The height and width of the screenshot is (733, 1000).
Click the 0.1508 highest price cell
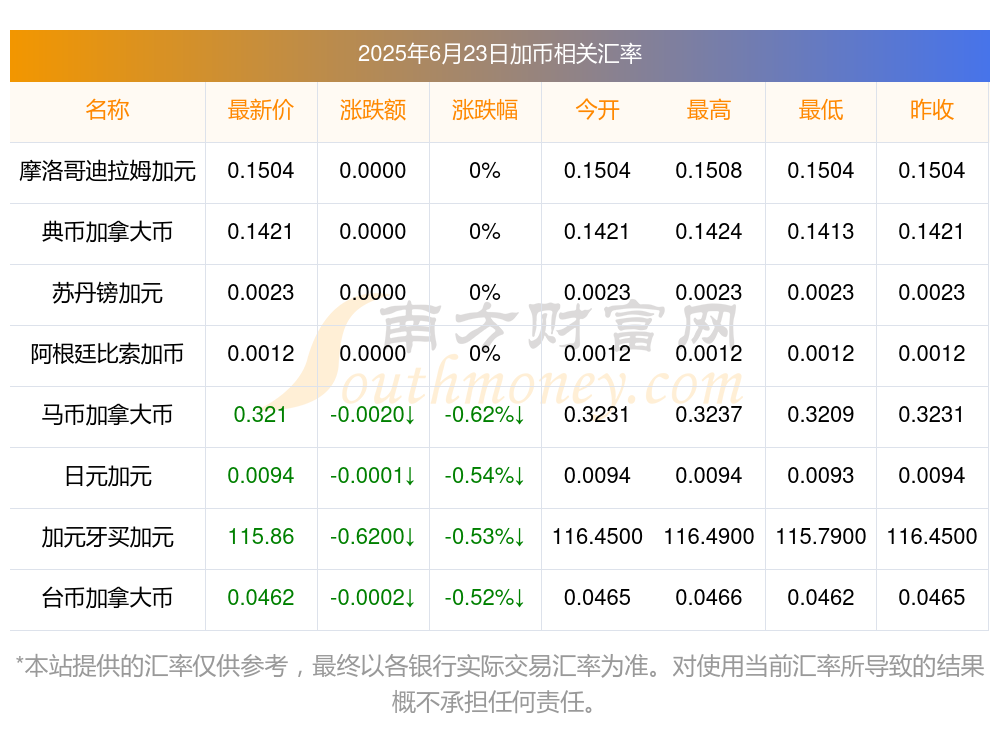pyautogui.click(x=709, y=170)
